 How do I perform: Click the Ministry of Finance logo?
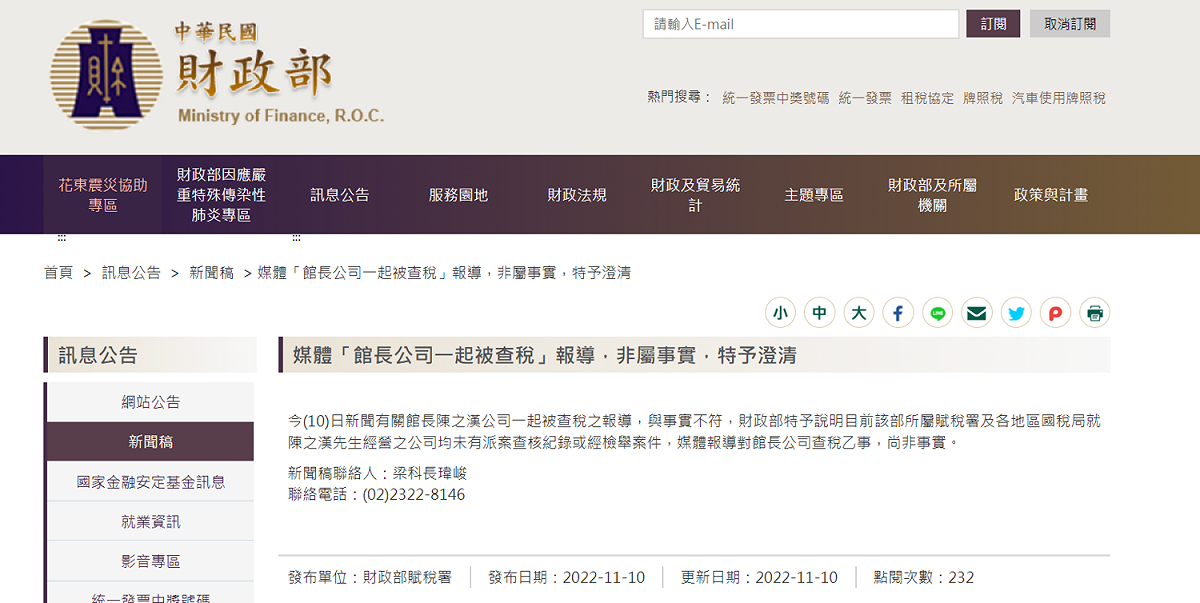pos(217,74)
